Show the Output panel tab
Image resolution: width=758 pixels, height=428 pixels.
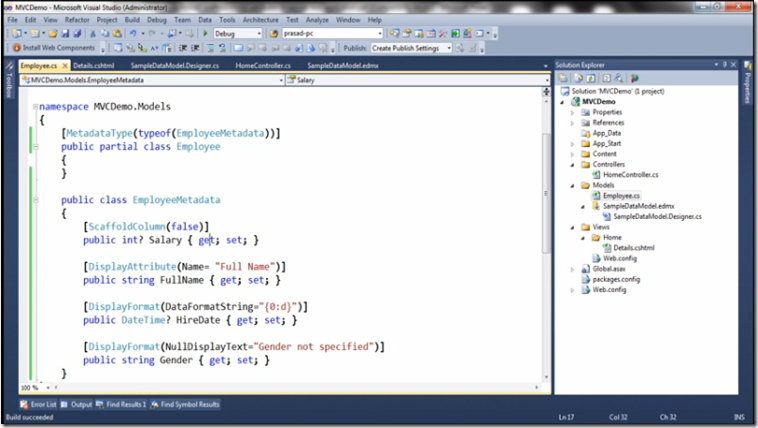pyautogui.click(x=76, y=404)
